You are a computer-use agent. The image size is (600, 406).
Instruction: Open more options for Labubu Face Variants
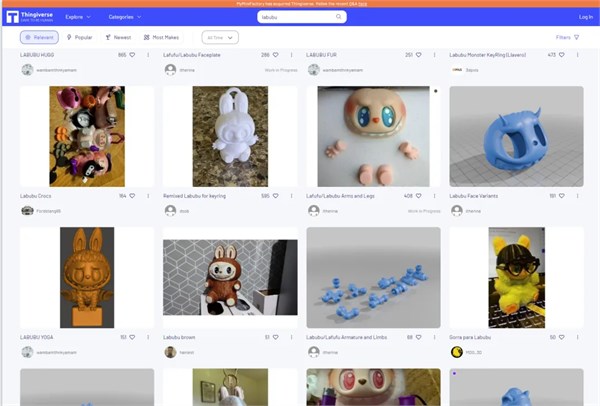coord(578,195)
